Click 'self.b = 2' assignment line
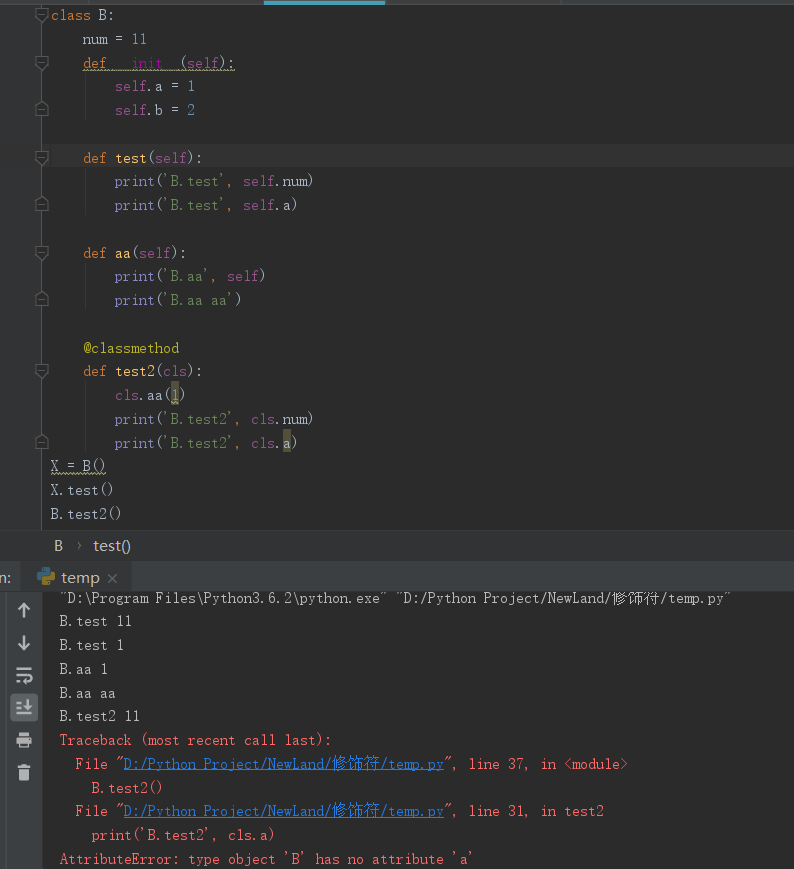794x869 pixels. [x=155, y=110]
